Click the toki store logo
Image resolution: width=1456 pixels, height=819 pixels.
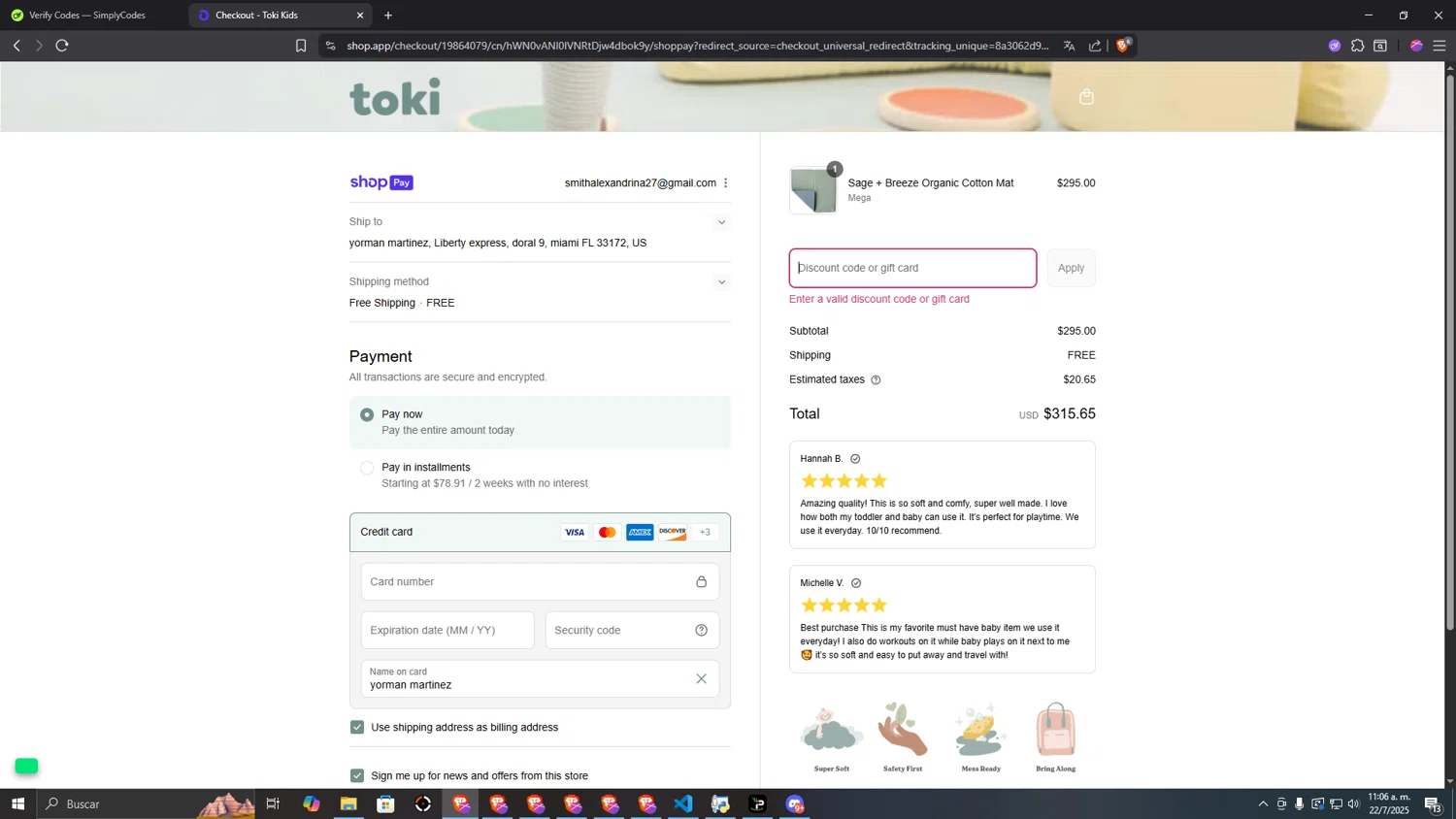pyautogui.click(x=395, y=97)
